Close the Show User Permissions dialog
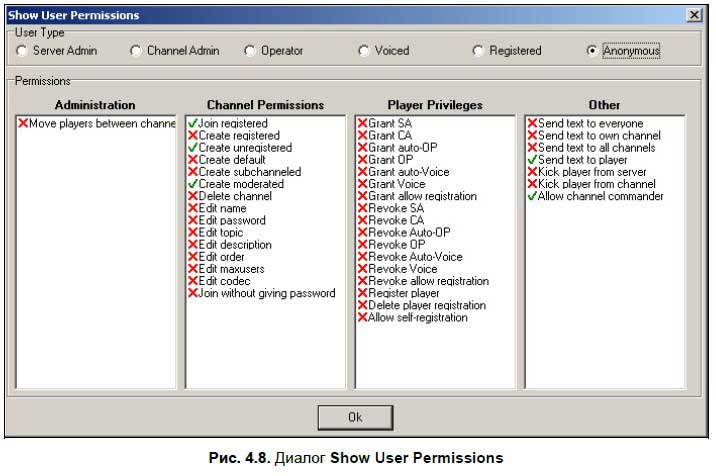Viewport: 716px width, 476px height. [694, 15]
